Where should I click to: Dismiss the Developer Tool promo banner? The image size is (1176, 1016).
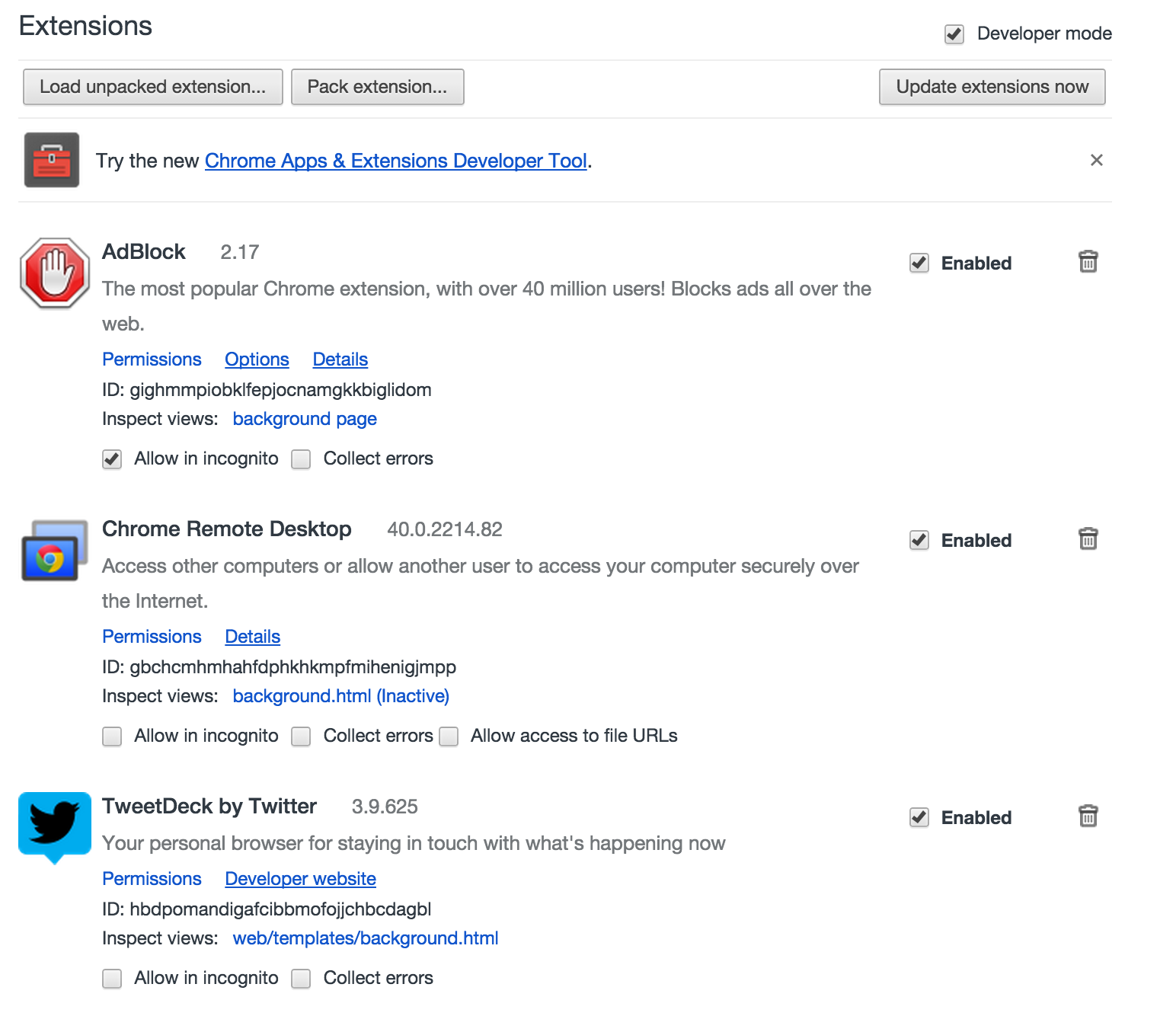point(1096,160)
